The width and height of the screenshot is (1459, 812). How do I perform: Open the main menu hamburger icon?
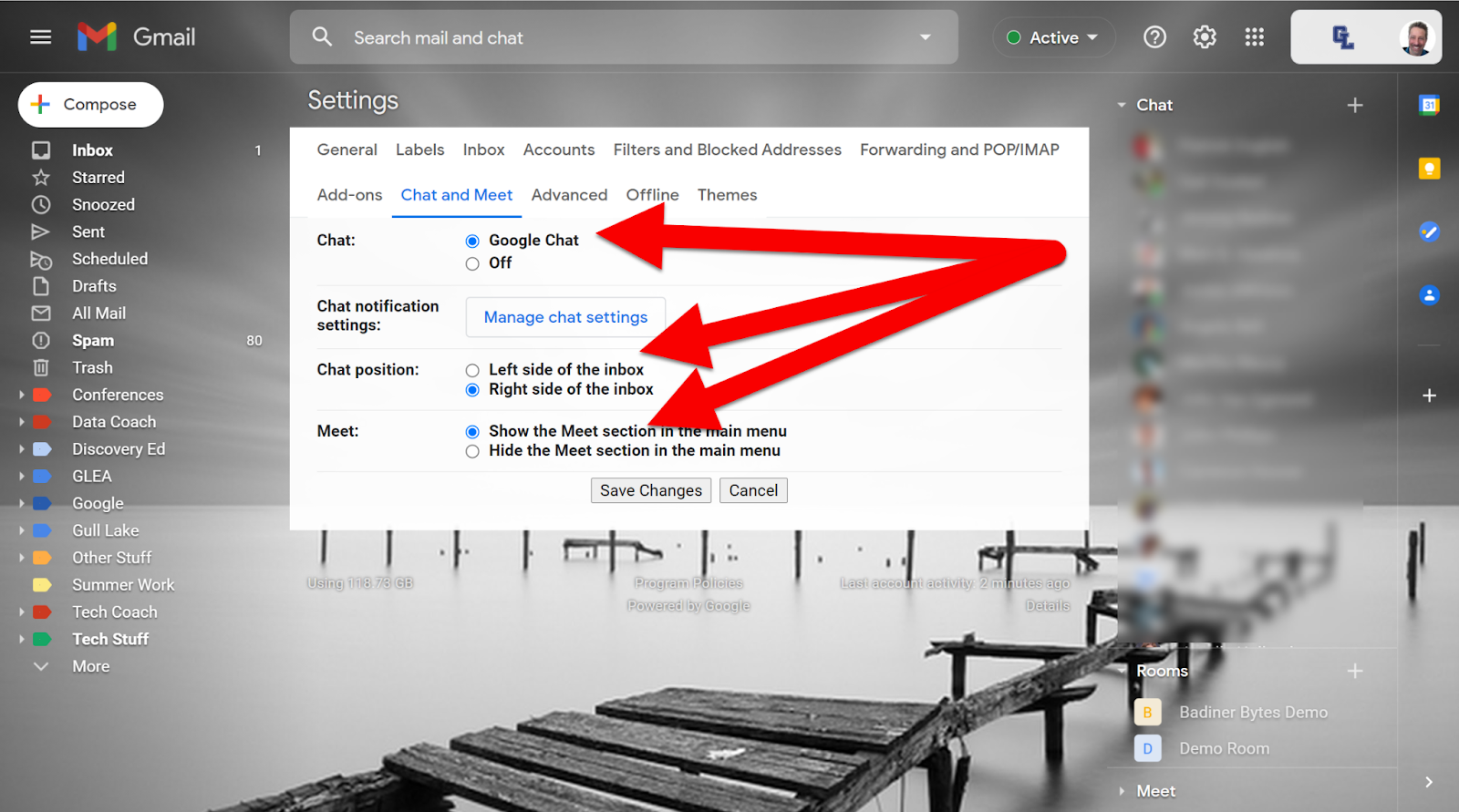coord(40,37)
